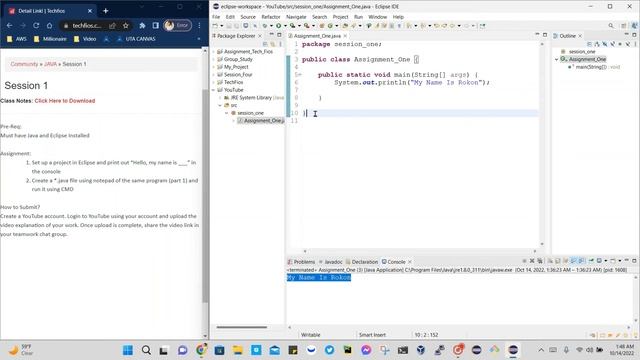Click the Chrome address bar
The image size is (640, 360).
tap(95, 25)
